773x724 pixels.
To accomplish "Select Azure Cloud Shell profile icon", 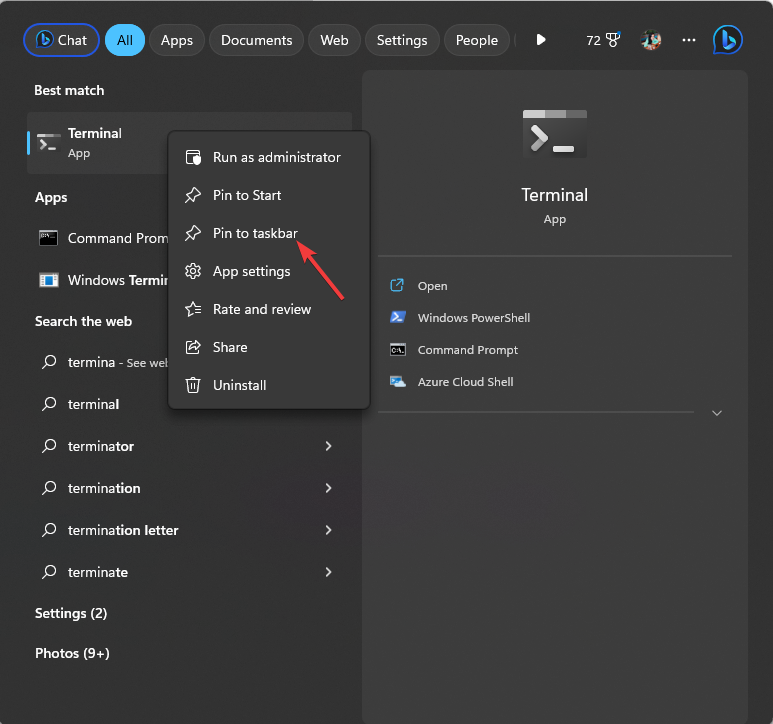I will (x=397, y=382).
